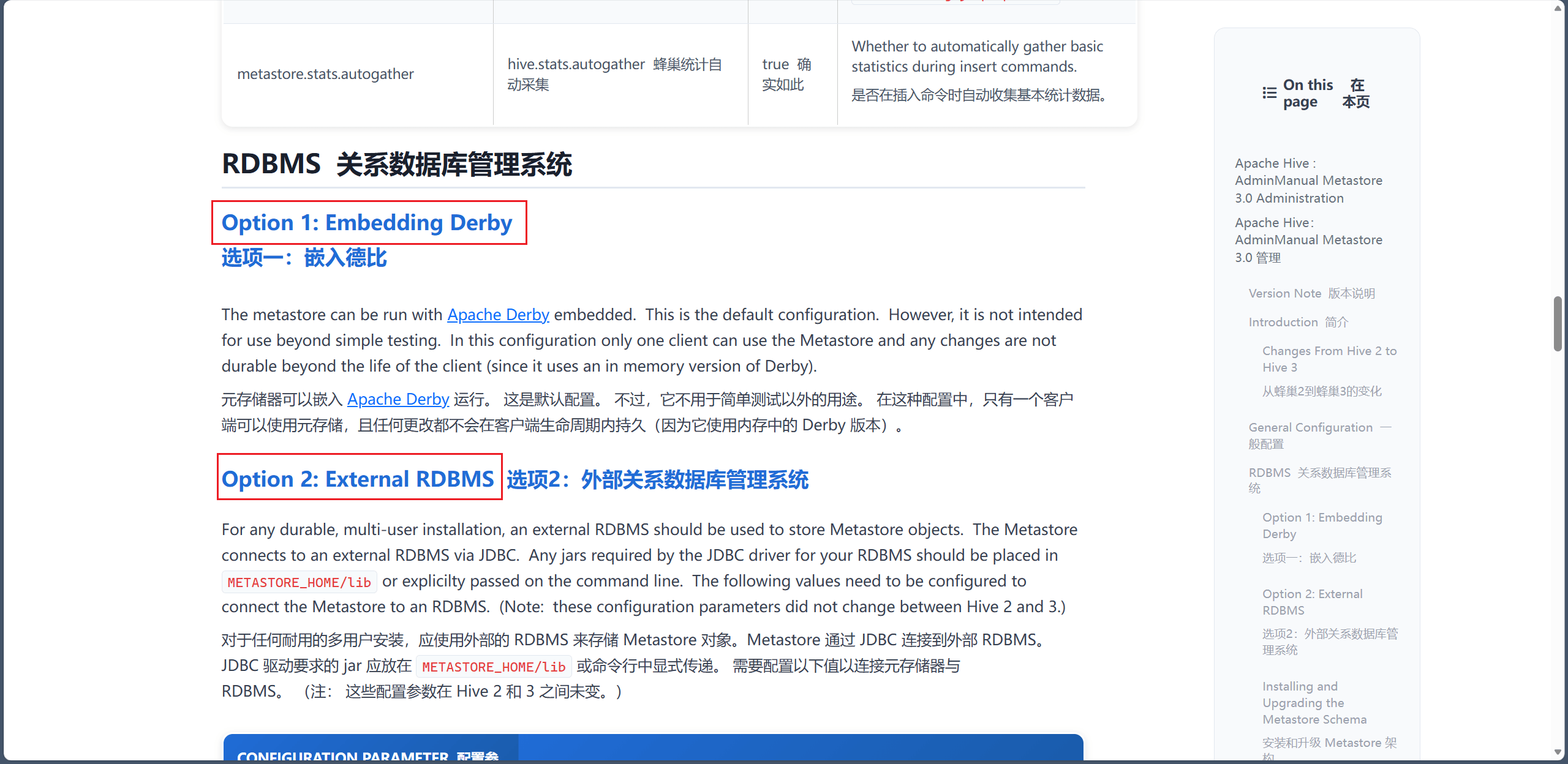Screen dimensions: 1568x764
Task: Click the 'Option 2: External RDBMS' heading link
Action: pyautogui.click(x=358, y=479)
